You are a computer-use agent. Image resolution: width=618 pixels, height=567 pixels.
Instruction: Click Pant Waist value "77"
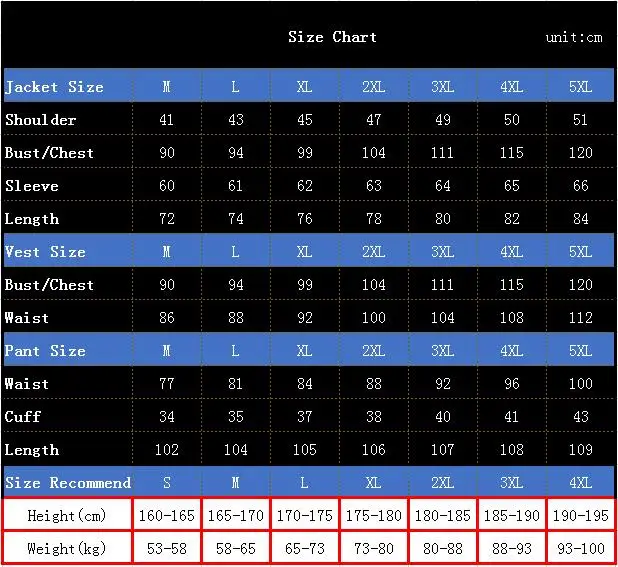click(x=167, y=383)
